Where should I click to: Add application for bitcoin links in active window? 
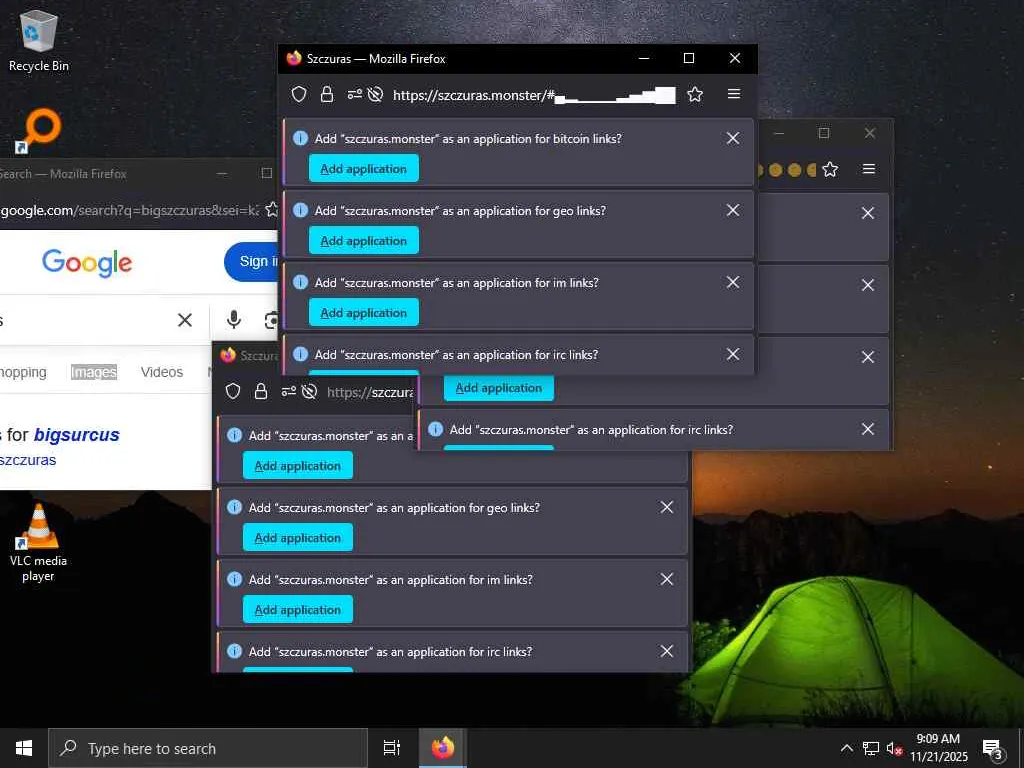pos(364,168)
